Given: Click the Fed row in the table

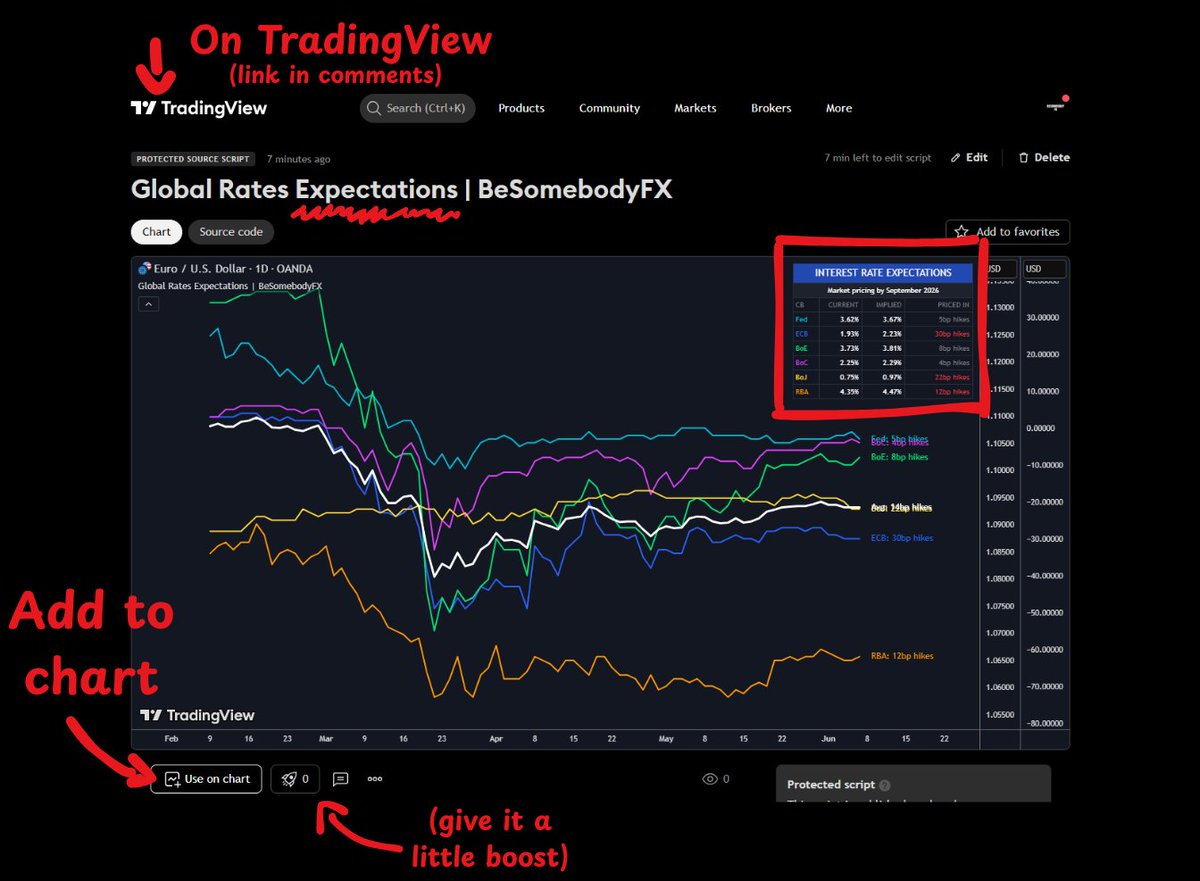Looking at the screenshot, I should click(883, 319).
